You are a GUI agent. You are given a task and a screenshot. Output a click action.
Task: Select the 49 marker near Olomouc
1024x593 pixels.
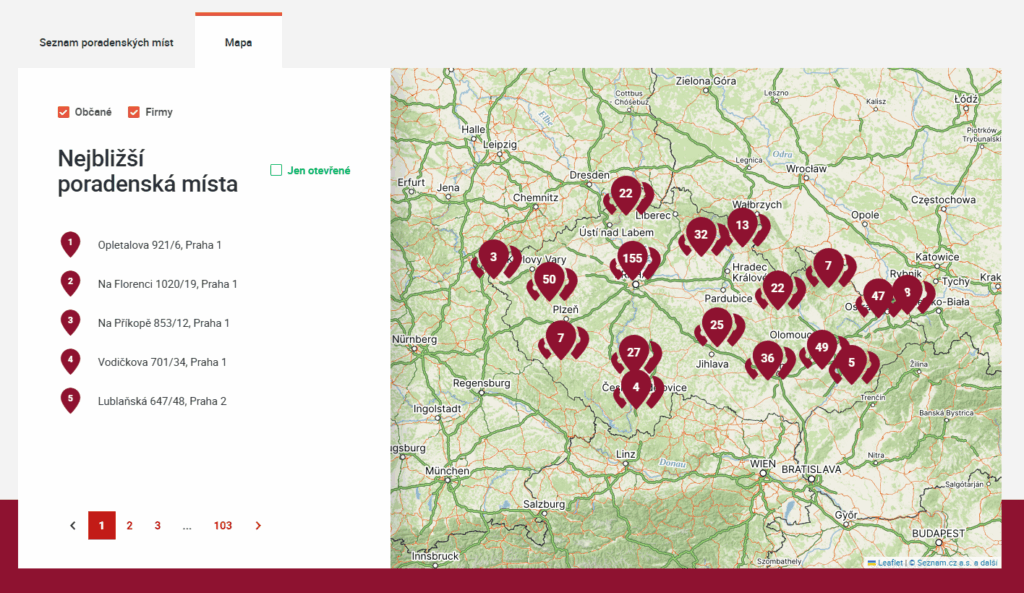[821, 347]
